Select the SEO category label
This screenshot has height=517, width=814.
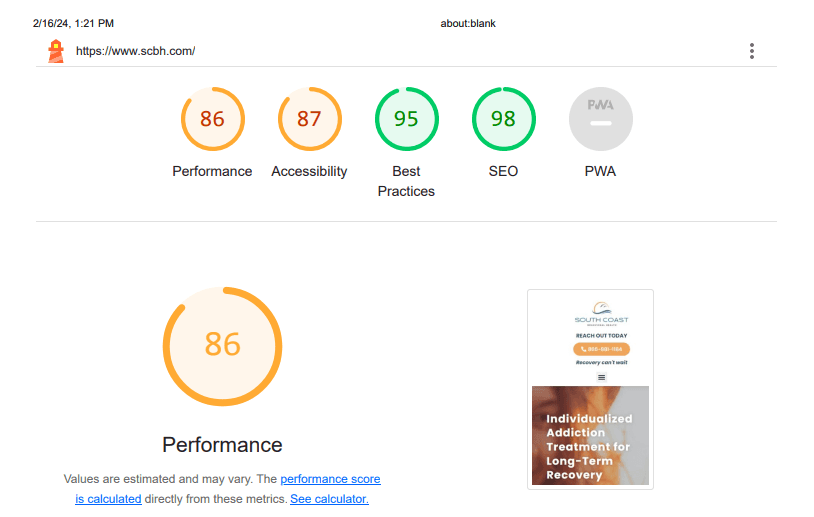click(x=503, y=171)
